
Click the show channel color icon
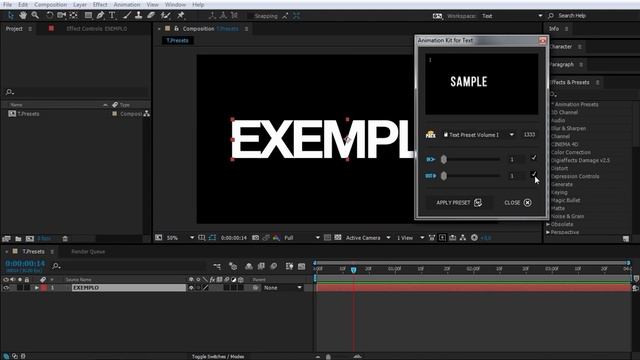276,238
